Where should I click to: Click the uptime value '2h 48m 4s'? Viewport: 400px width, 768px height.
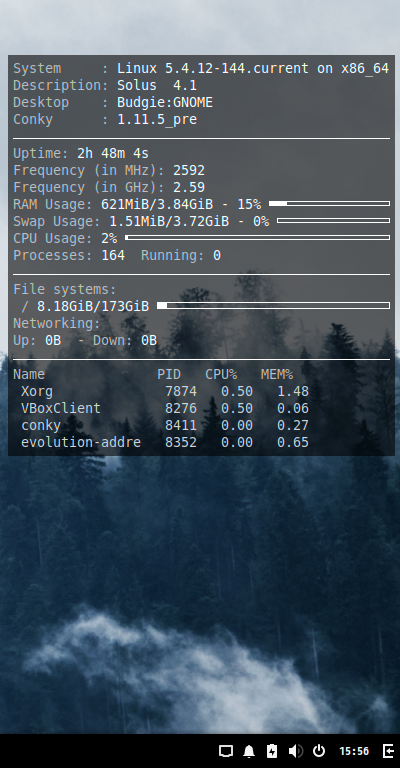113,153
